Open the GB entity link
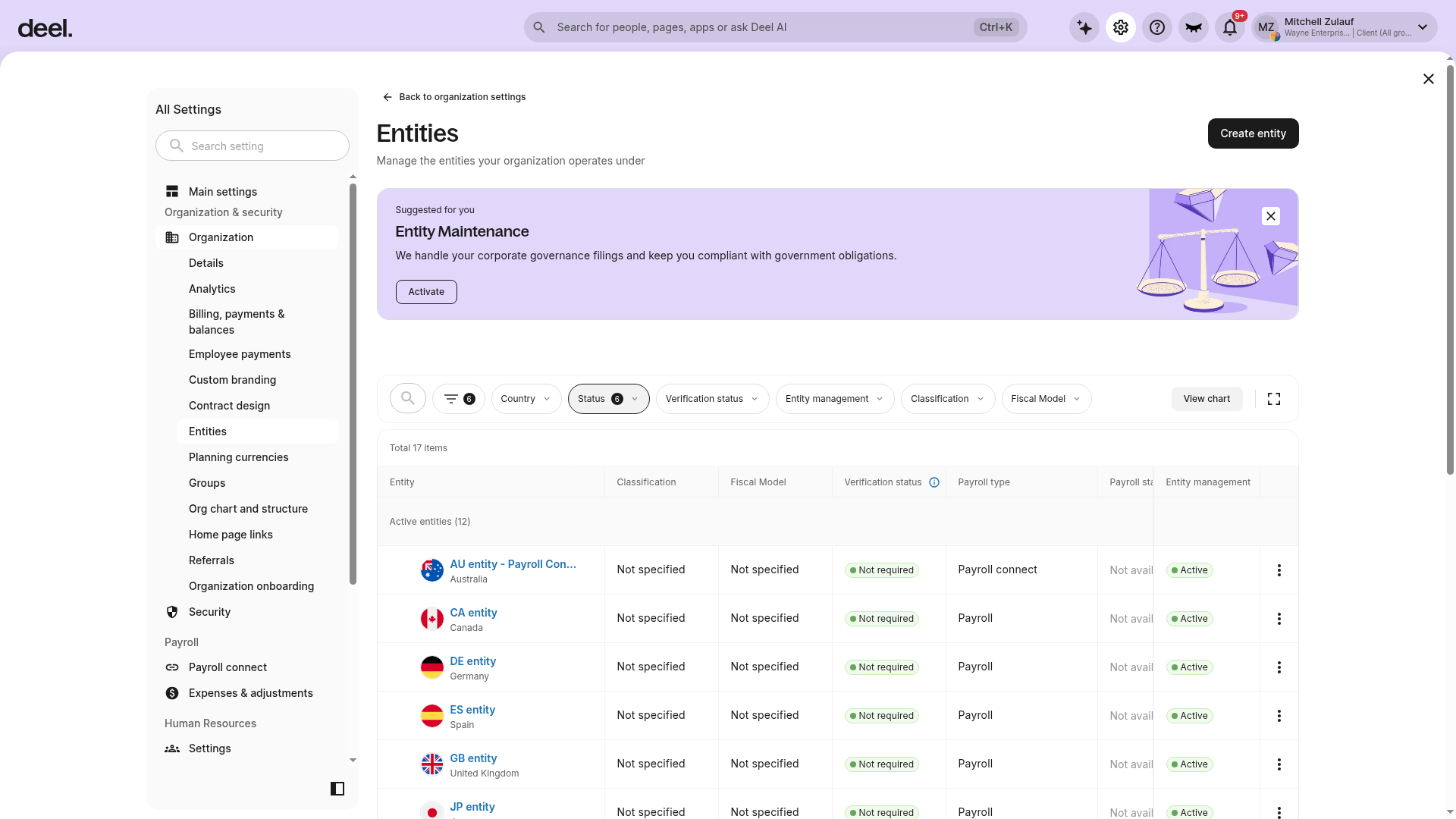 [x=473, y=758]
